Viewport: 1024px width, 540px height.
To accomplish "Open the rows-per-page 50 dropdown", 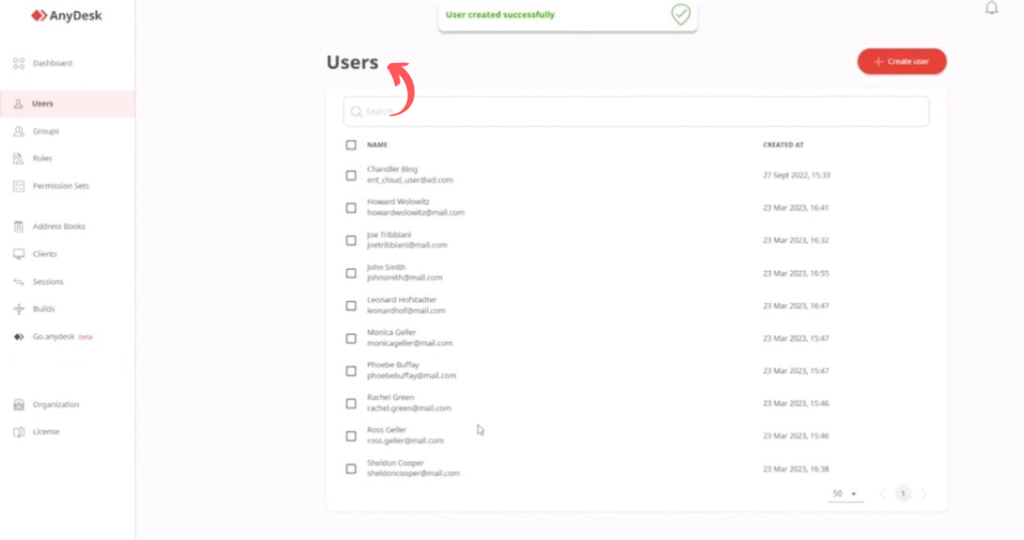I will tap(845, 494).
